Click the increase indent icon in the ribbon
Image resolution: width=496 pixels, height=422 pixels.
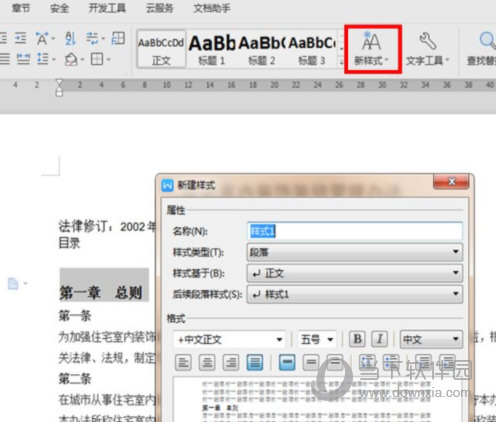tap(20, 38)
